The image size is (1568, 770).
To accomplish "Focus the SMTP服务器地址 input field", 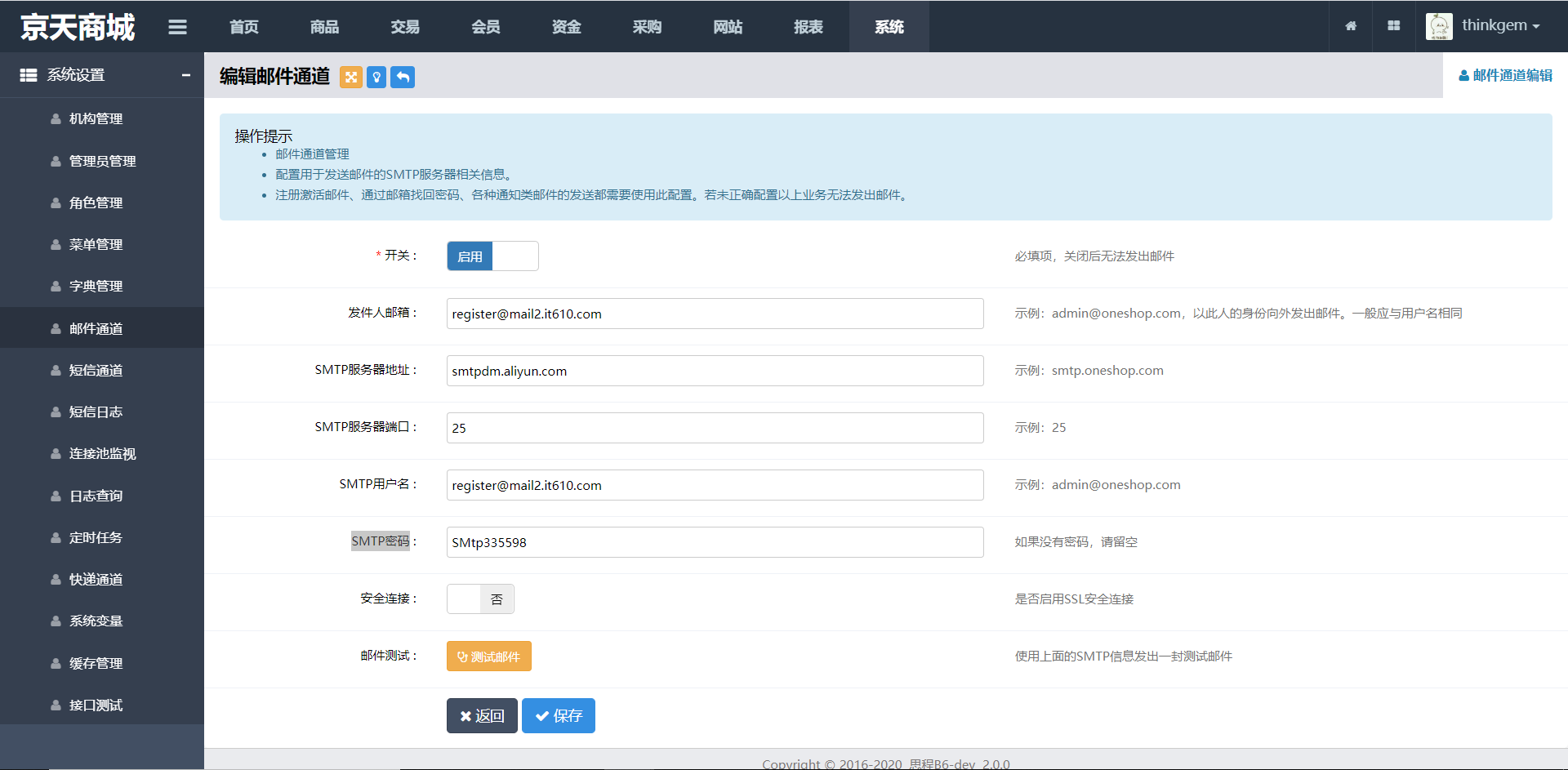I will (715, 371).
